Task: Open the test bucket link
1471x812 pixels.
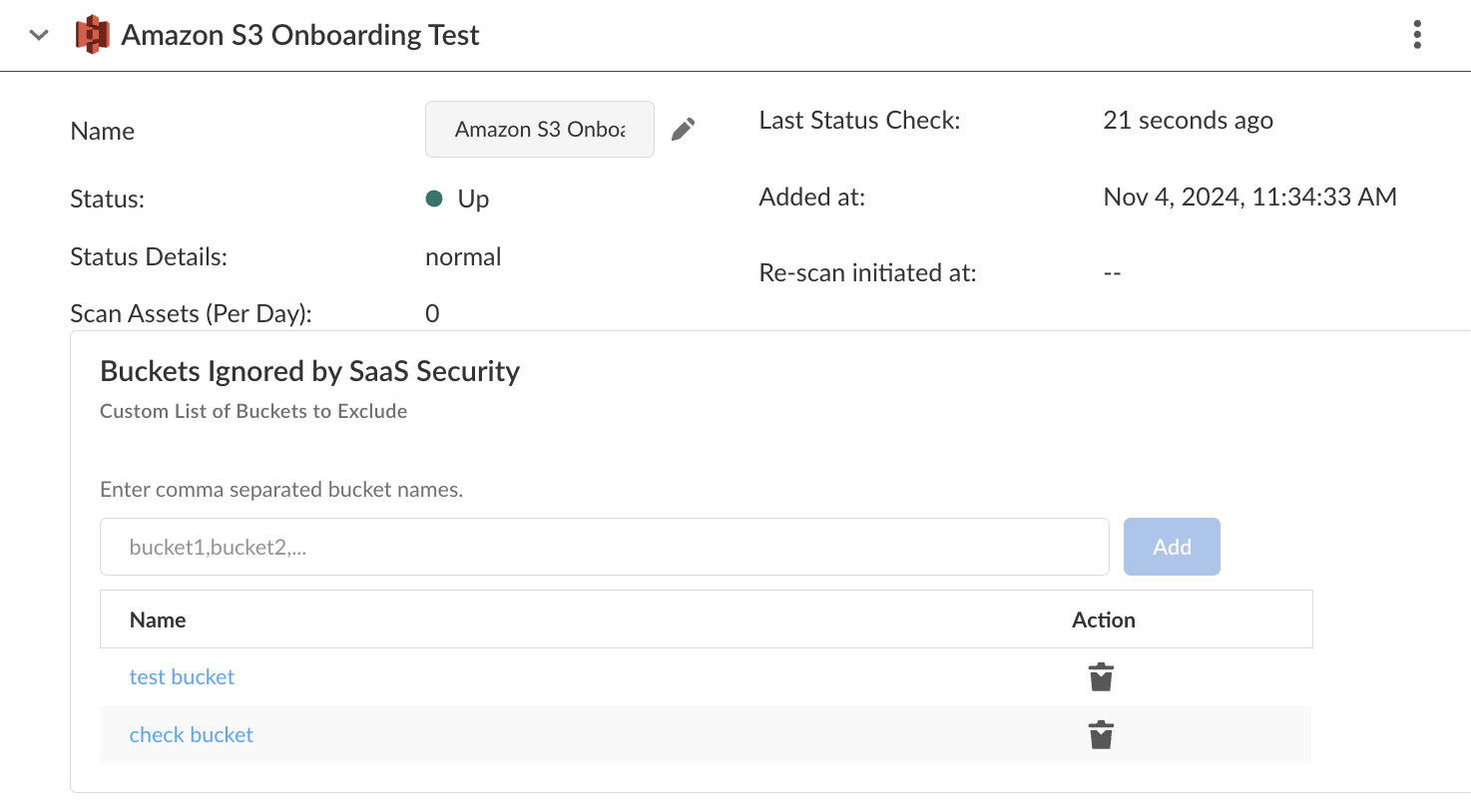Action: 182,677
